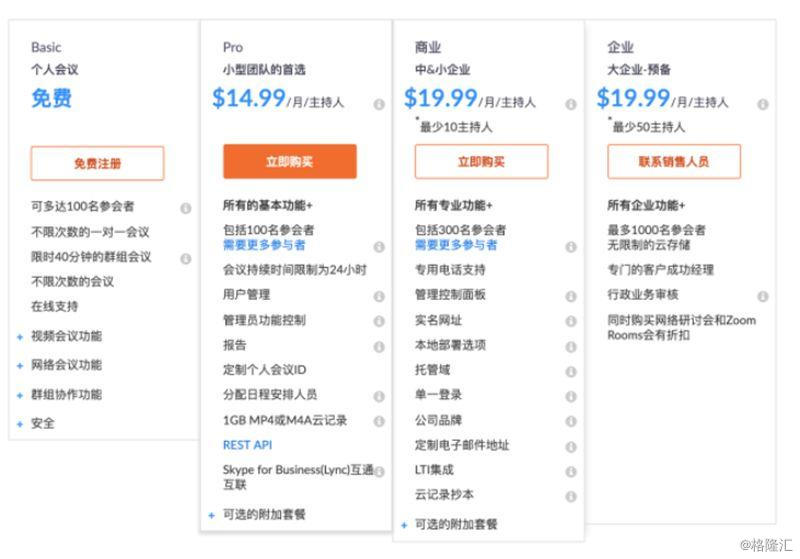Click 需要更多参与者 link under 包括300名参会者
This screenshot has width=800, height=559.
pyautogui.click(x=456, y=245)
